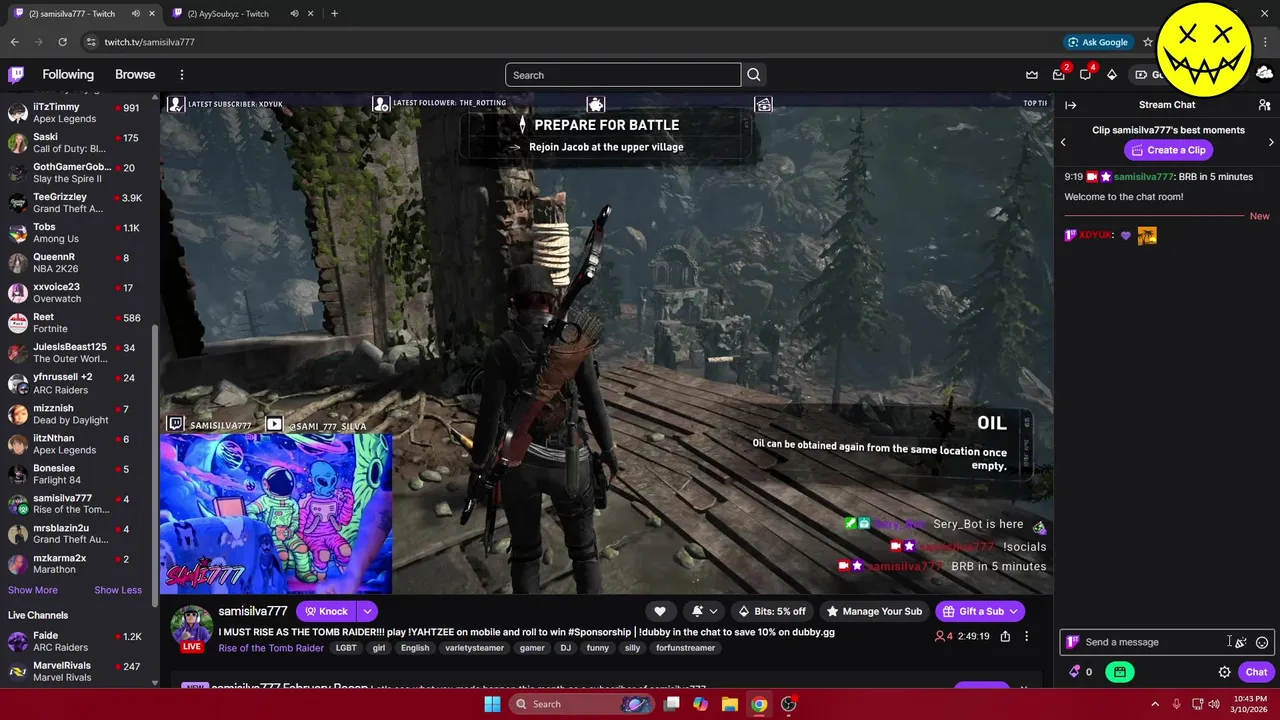
Task: Show previous chat highlight with left chevron
Action: 1063,143
